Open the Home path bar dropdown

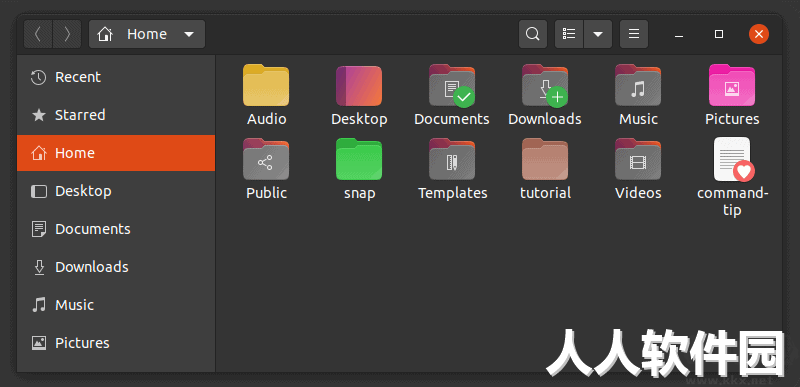coord(189,34)
